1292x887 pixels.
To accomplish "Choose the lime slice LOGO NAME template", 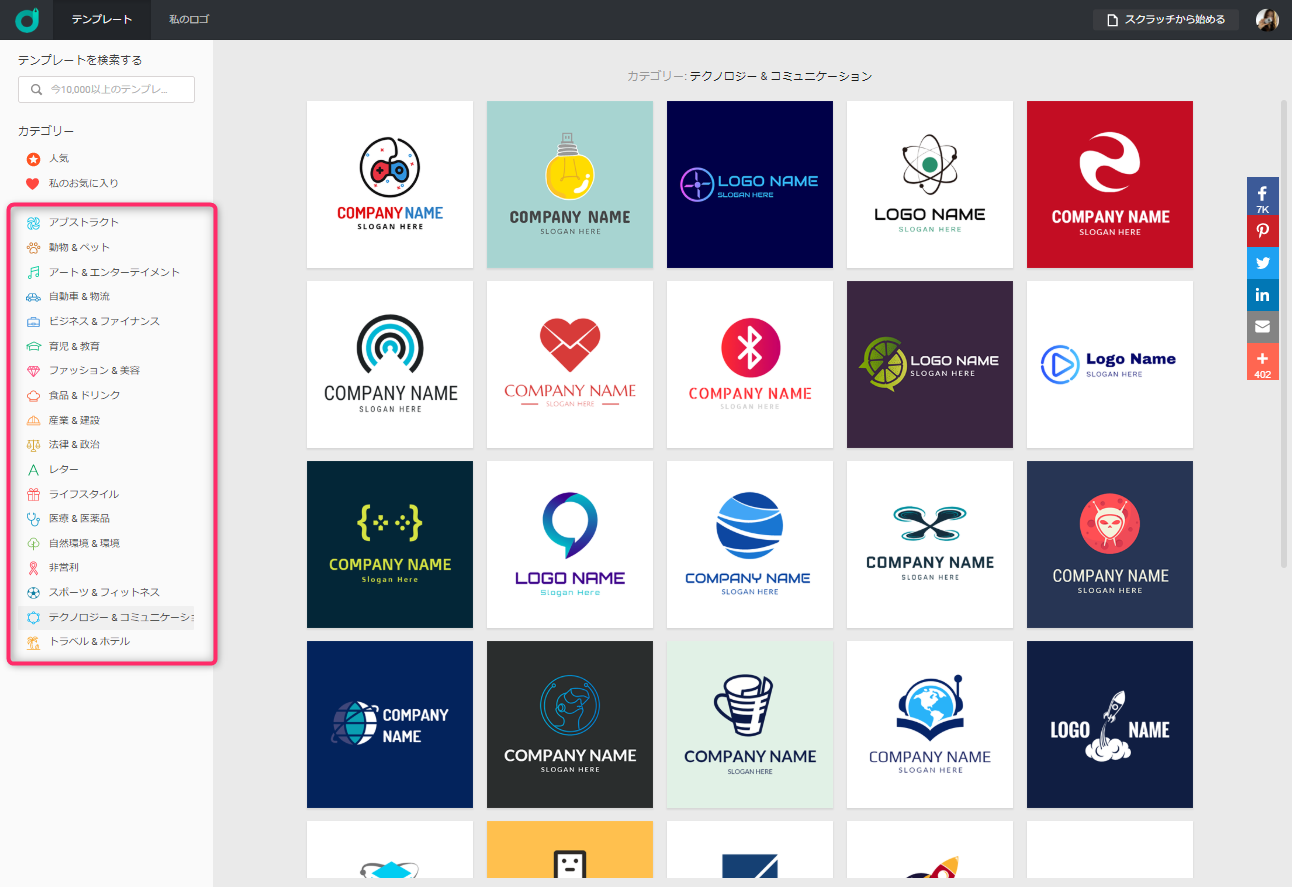I will (x=930, y=364).
